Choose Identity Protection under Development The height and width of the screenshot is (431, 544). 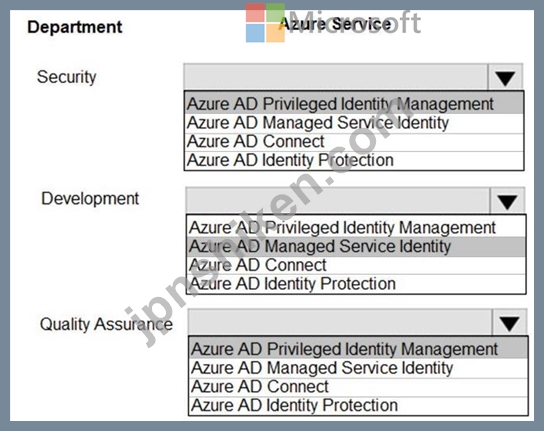[x=356, y=284]
